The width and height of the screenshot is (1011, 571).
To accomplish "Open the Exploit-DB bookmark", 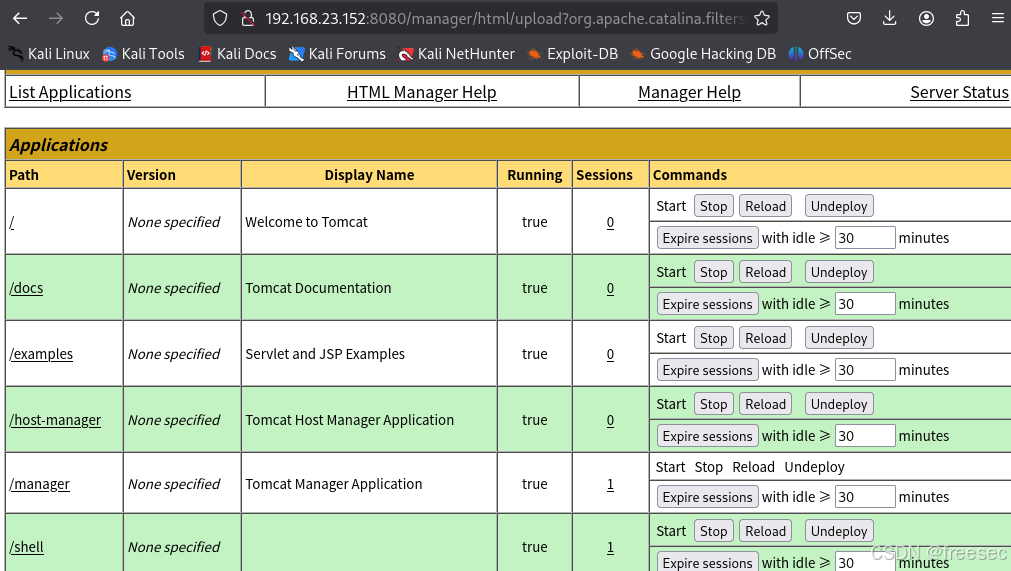I will point(573,54).
